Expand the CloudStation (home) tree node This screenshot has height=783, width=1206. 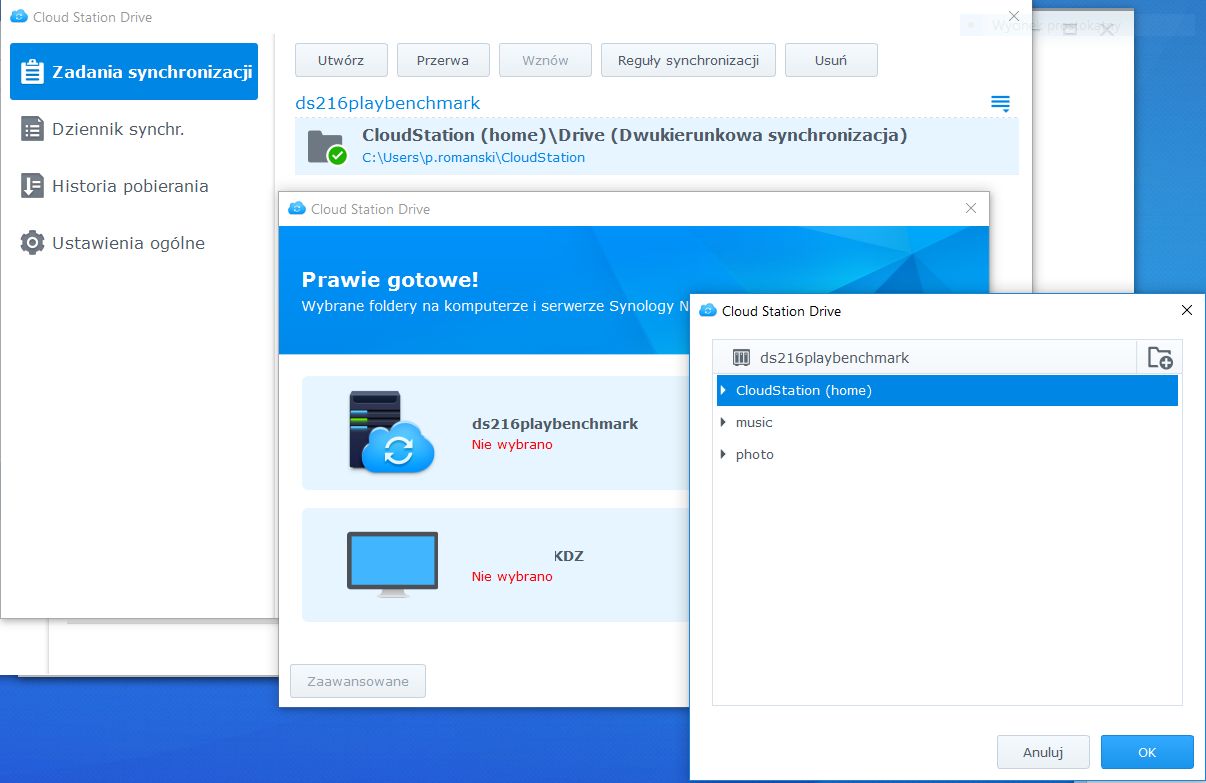(x=723, y=390)
